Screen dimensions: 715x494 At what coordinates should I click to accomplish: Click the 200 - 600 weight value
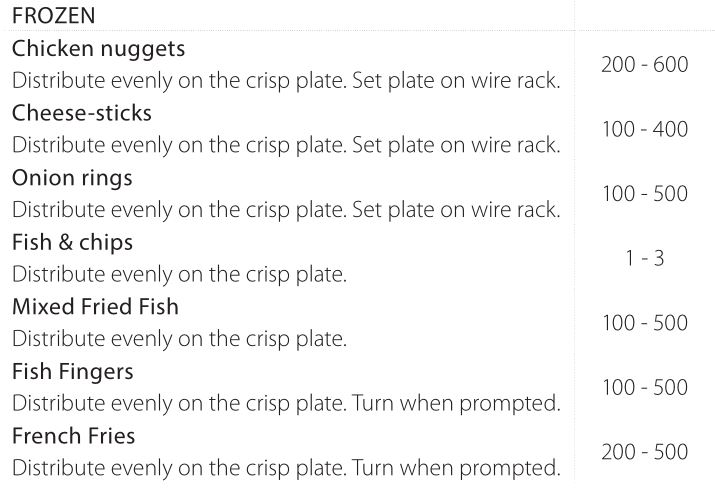click(x=644, y=65)
